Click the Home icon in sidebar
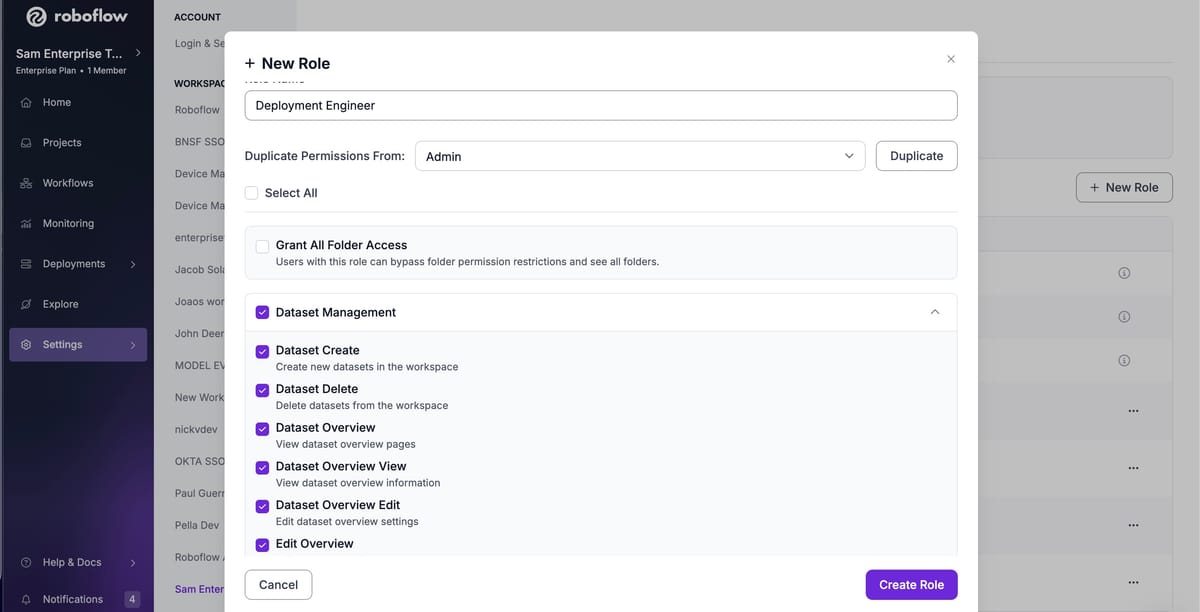The image size is (1200, 612). [x=27, y=102]
